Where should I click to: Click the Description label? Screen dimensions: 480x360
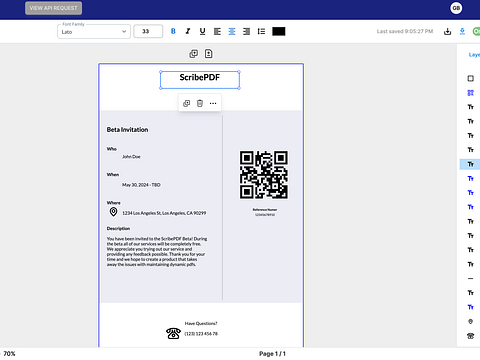point(118,229)
